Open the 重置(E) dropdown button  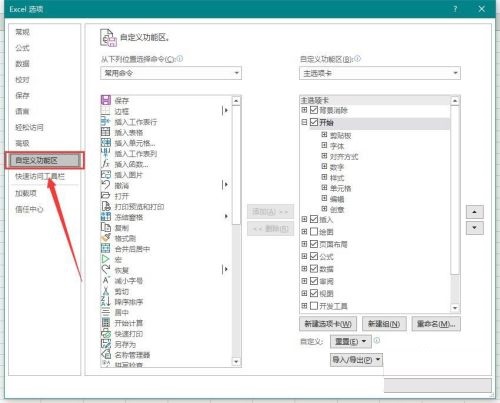(350, 341)
